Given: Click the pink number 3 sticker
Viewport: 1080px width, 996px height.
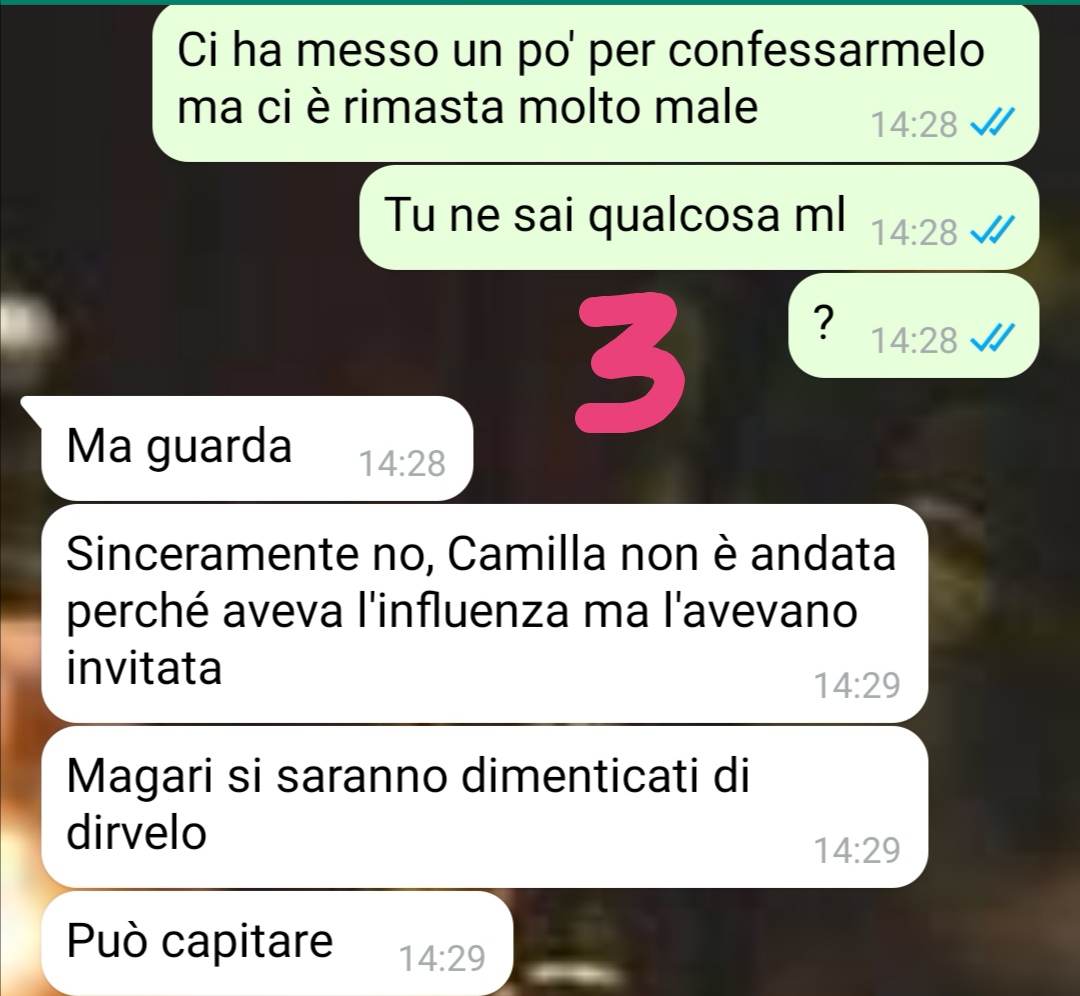Looking at the screenshot, I should tap(632, 363).
